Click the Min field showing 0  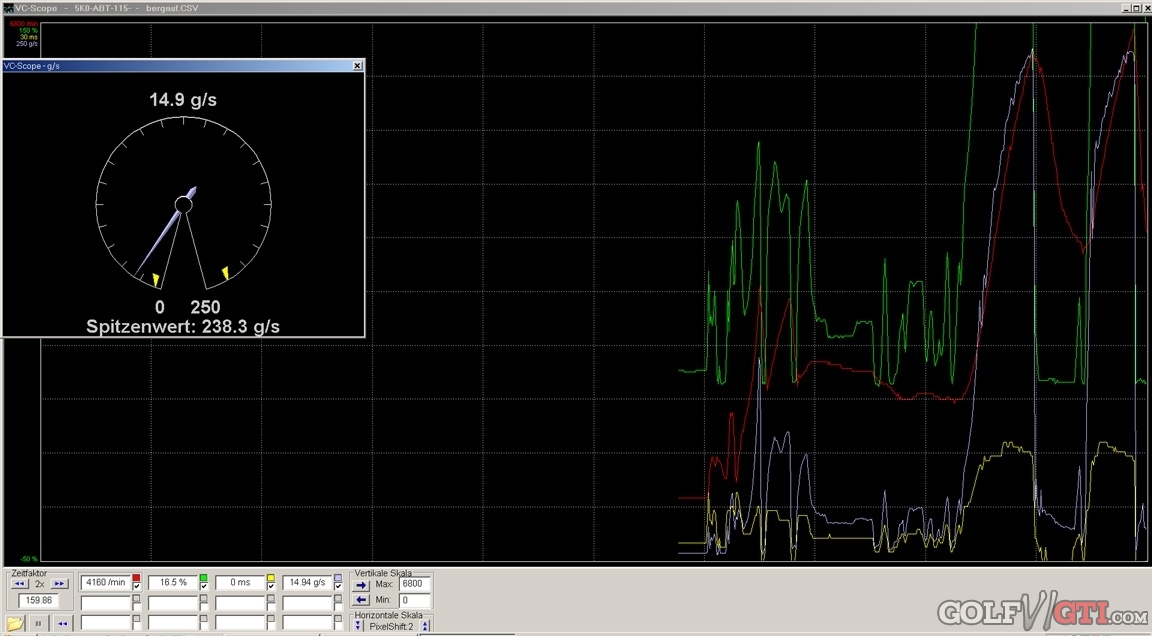pos(414,600)
